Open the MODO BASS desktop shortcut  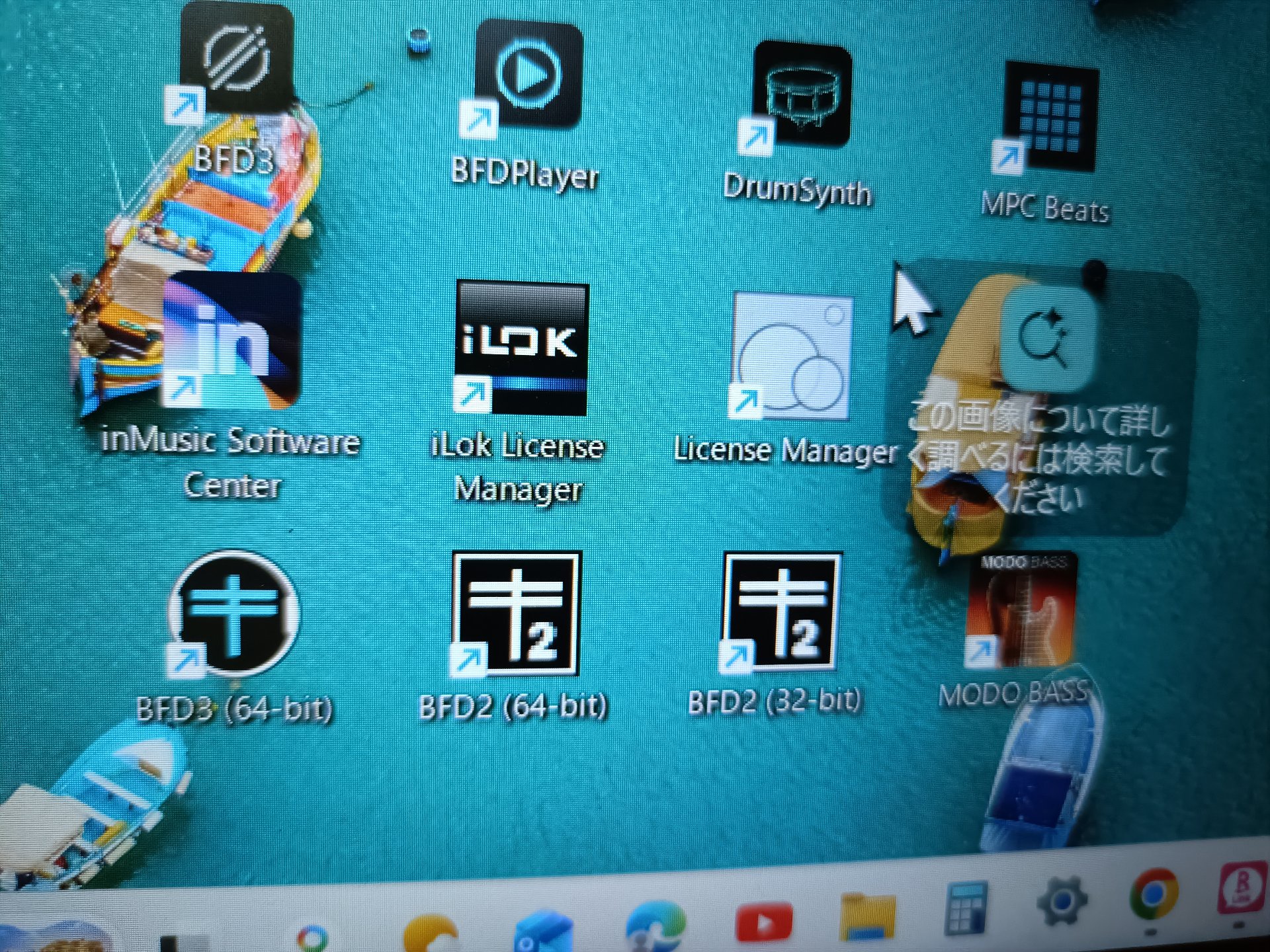1022,610
